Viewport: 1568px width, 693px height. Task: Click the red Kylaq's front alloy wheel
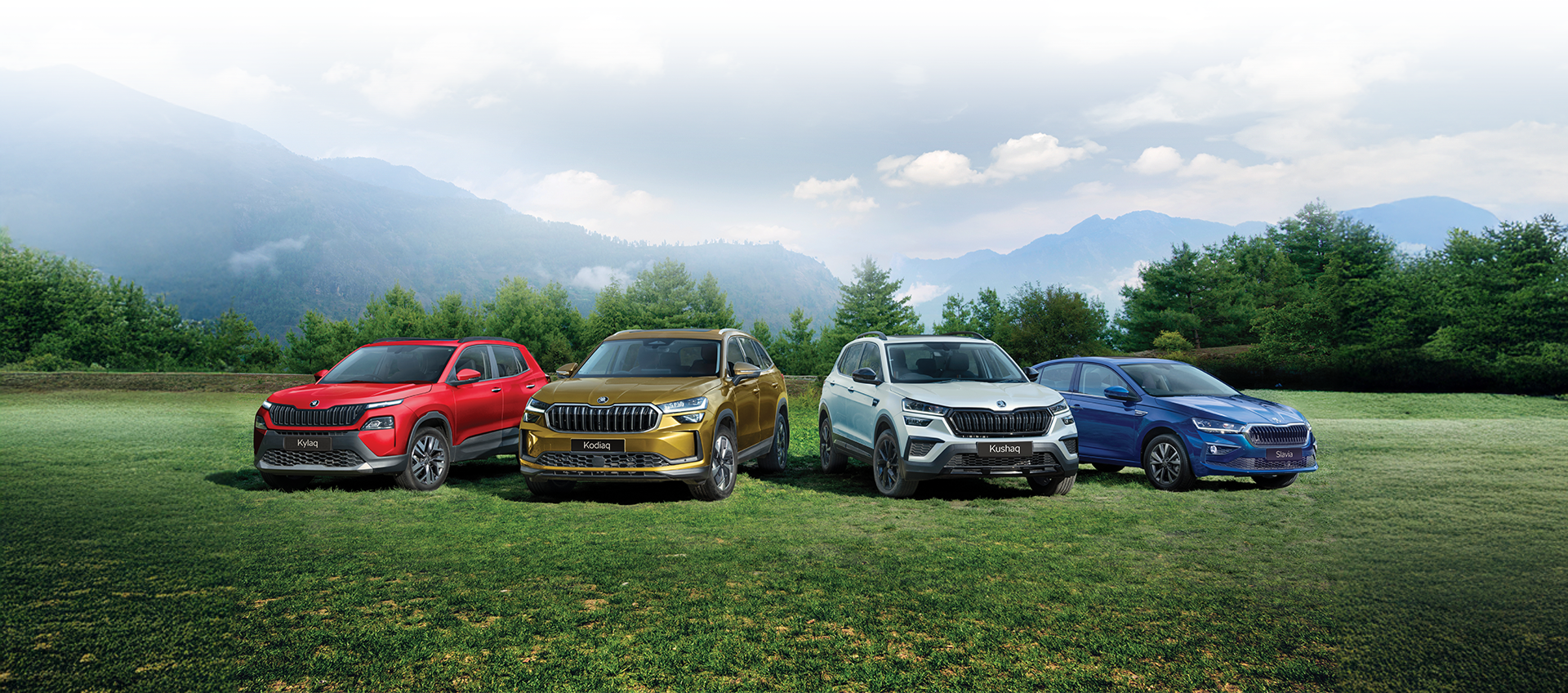point(426,459)
